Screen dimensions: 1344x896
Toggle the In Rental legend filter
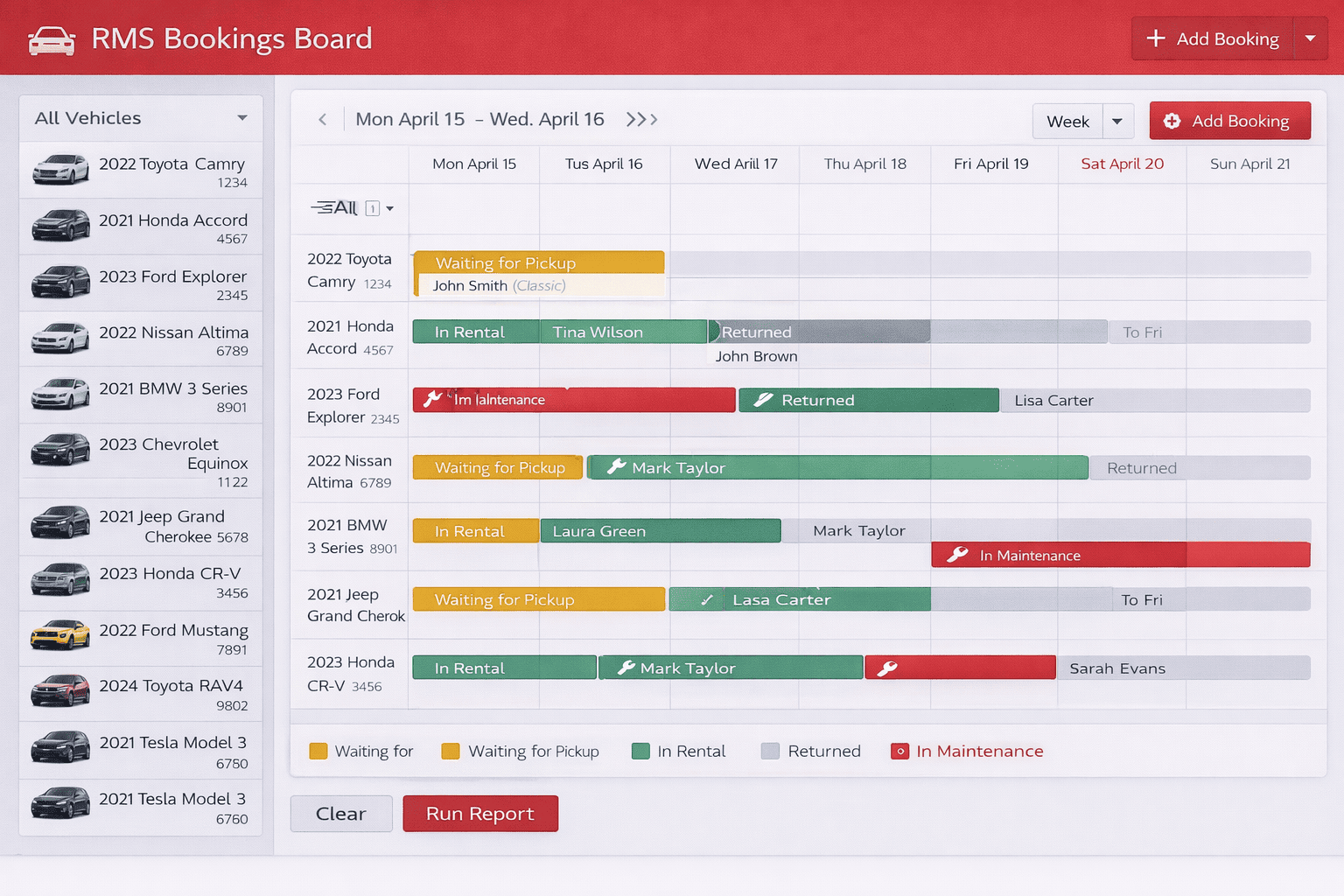pyautogui.click(x=640, y=752)
